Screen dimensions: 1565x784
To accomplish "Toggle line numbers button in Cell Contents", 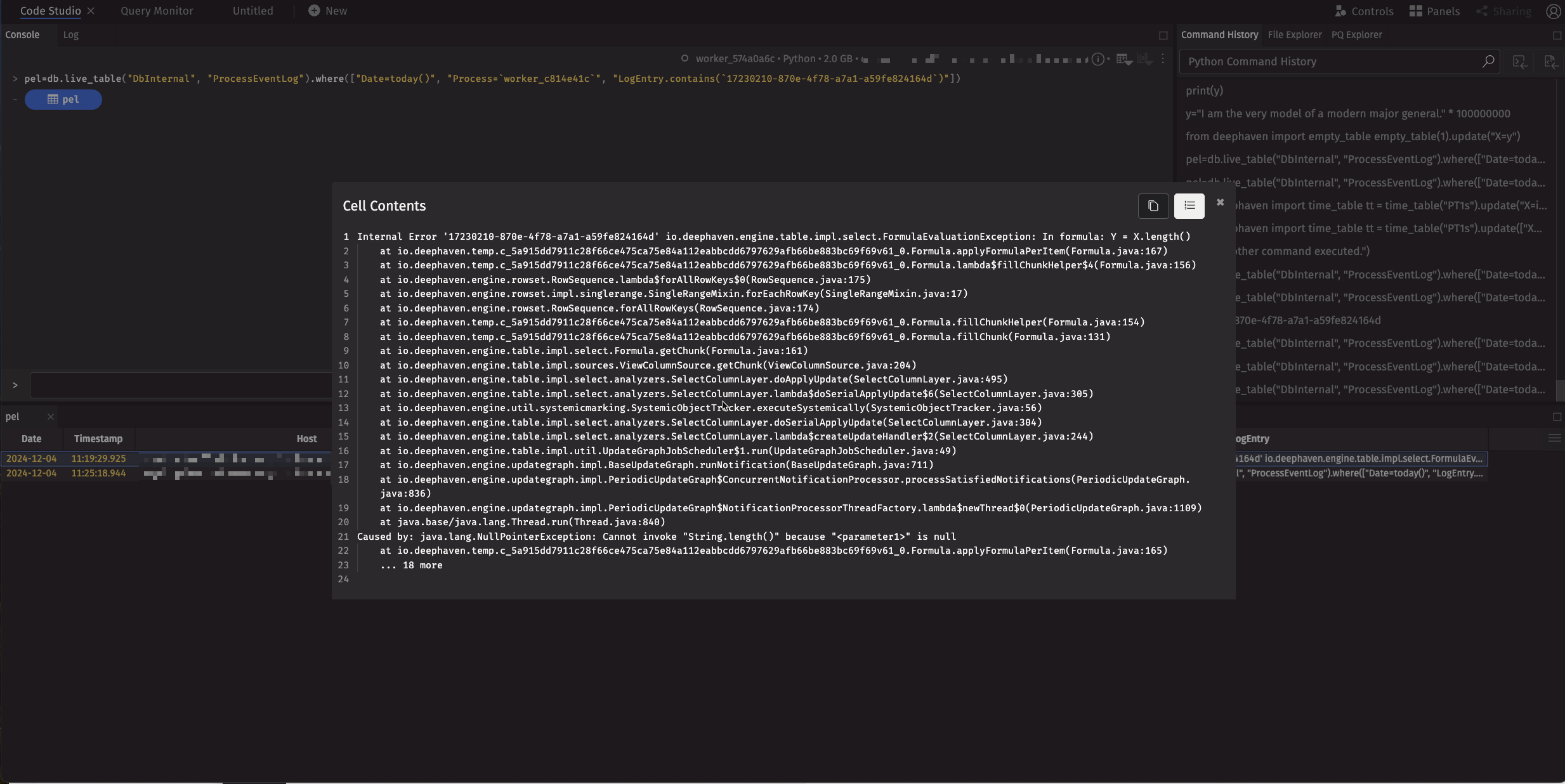I will pos(1189,206).
